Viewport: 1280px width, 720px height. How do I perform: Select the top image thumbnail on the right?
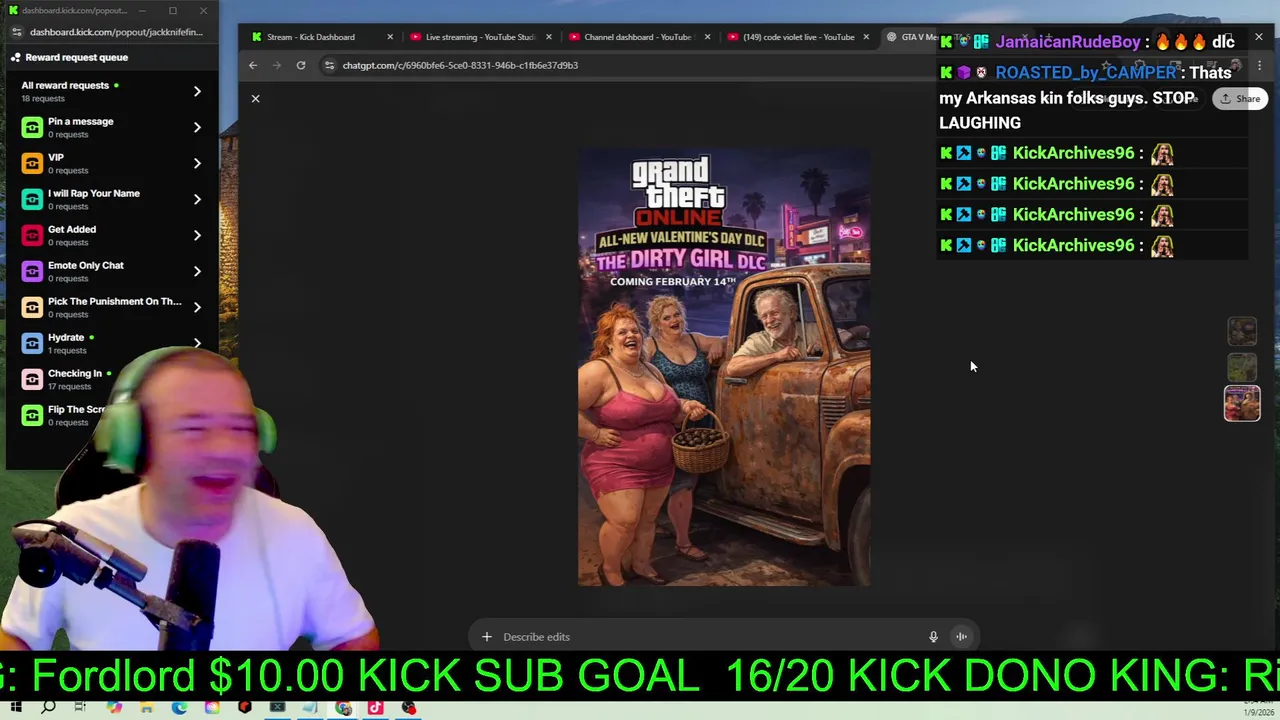(1242, 331)
